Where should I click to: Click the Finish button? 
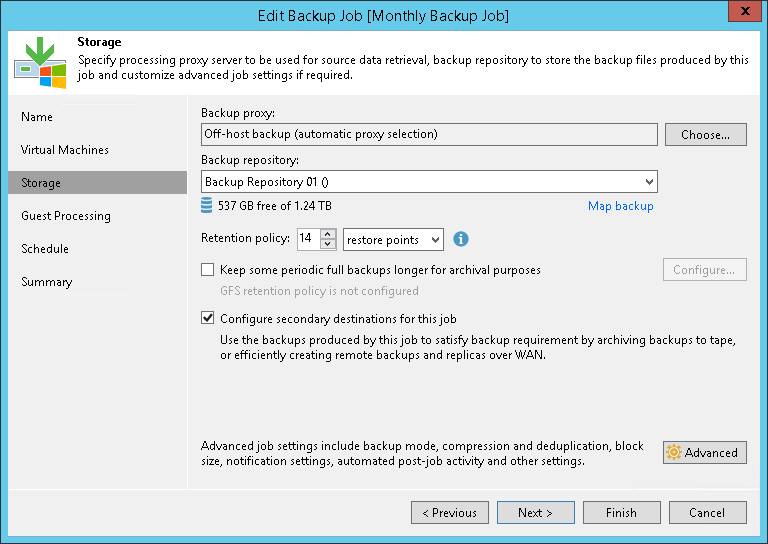pyautogui.click(x=621, y=513)
